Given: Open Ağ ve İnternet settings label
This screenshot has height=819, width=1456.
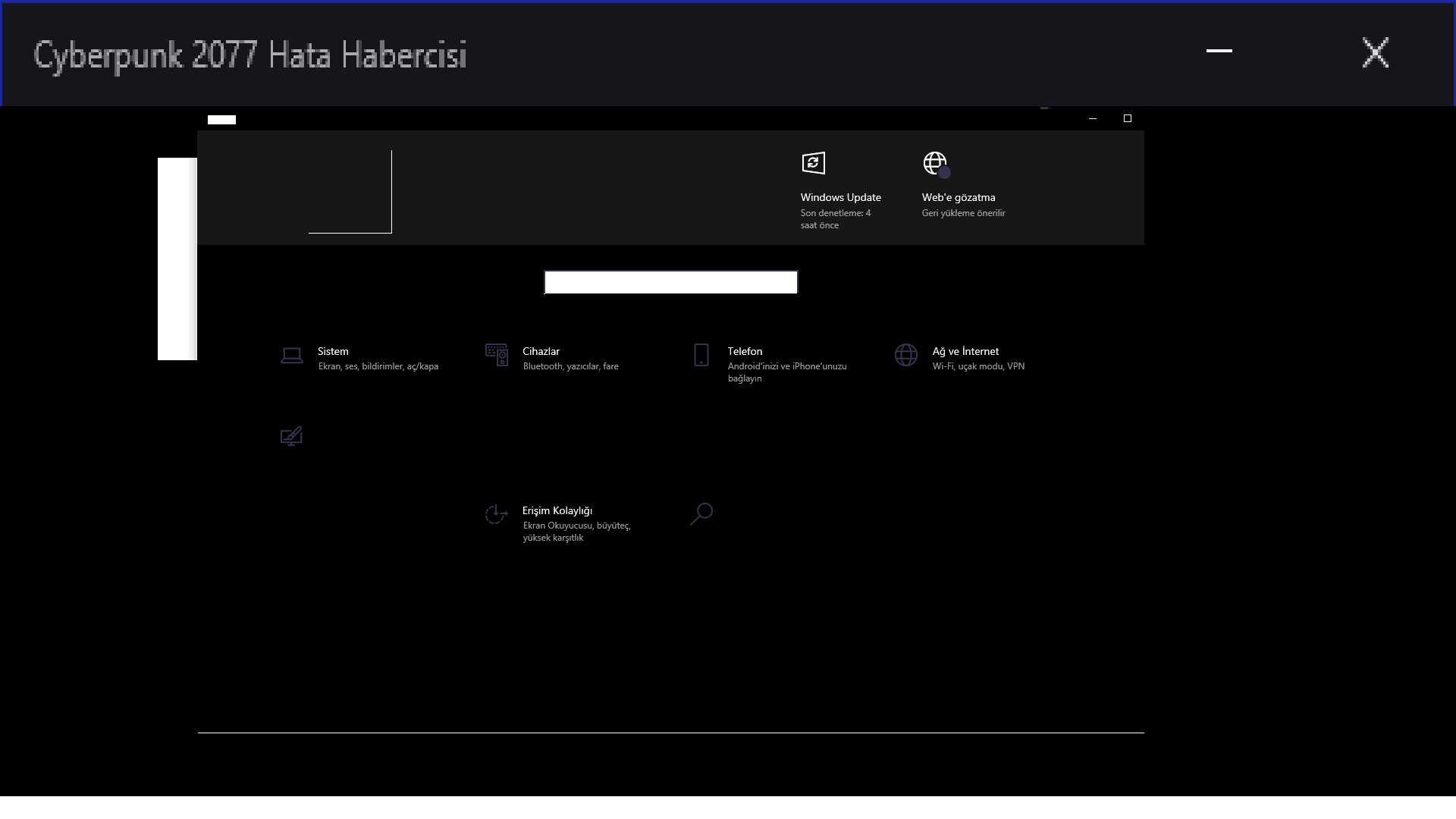Looking at the screenshot, I should pyautogui.click(x=965, y=351).
